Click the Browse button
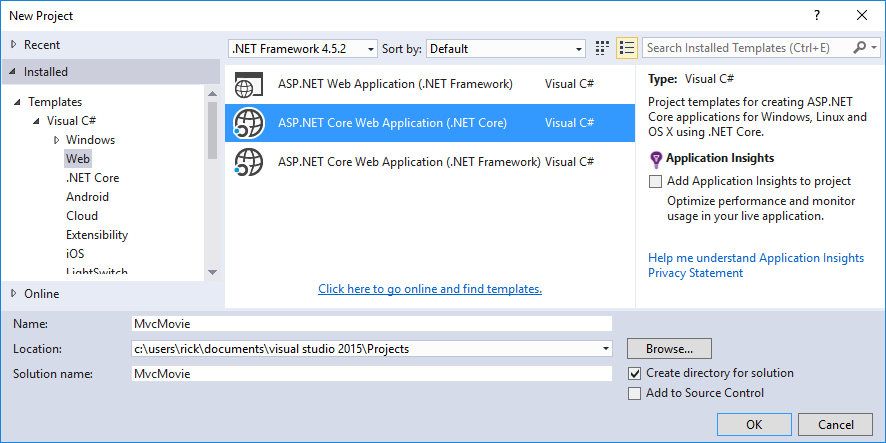The width and height of the screenshot is (886, 443). tap(669, 349)
